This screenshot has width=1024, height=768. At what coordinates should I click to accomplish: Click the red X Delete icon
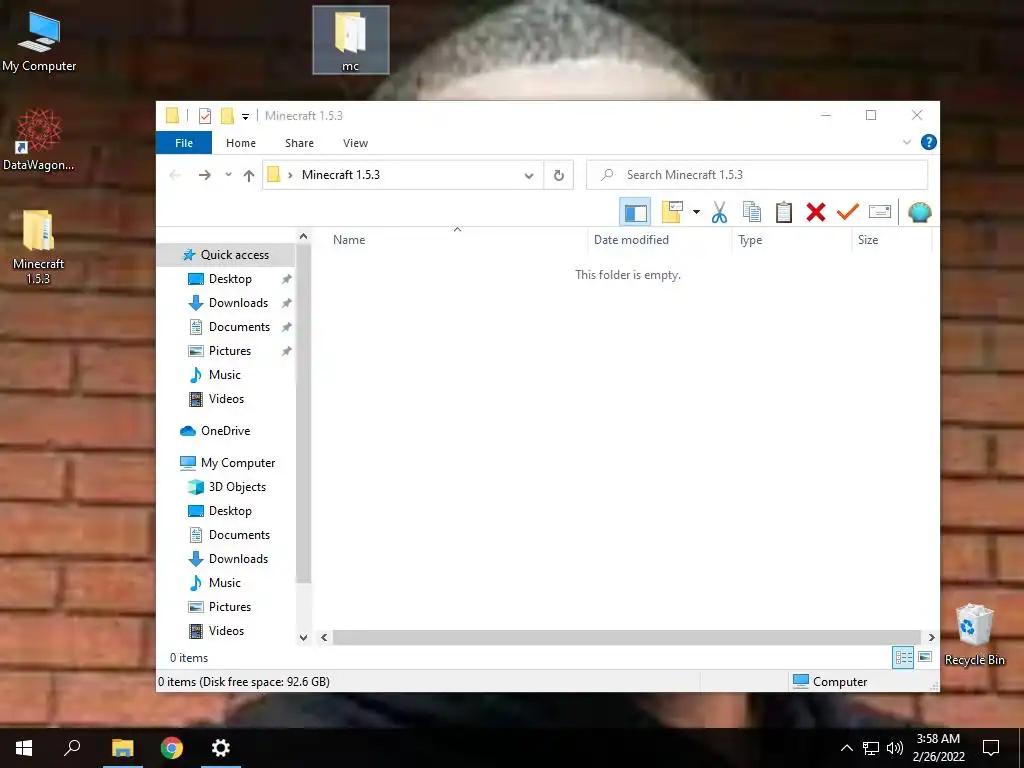816,212
